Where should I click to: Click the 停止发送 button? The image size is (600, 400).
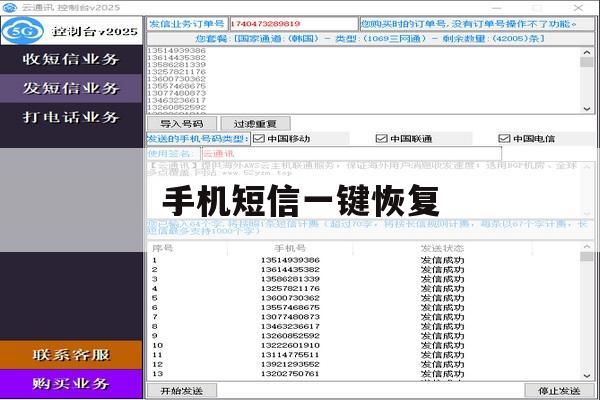tap(559, 390)
